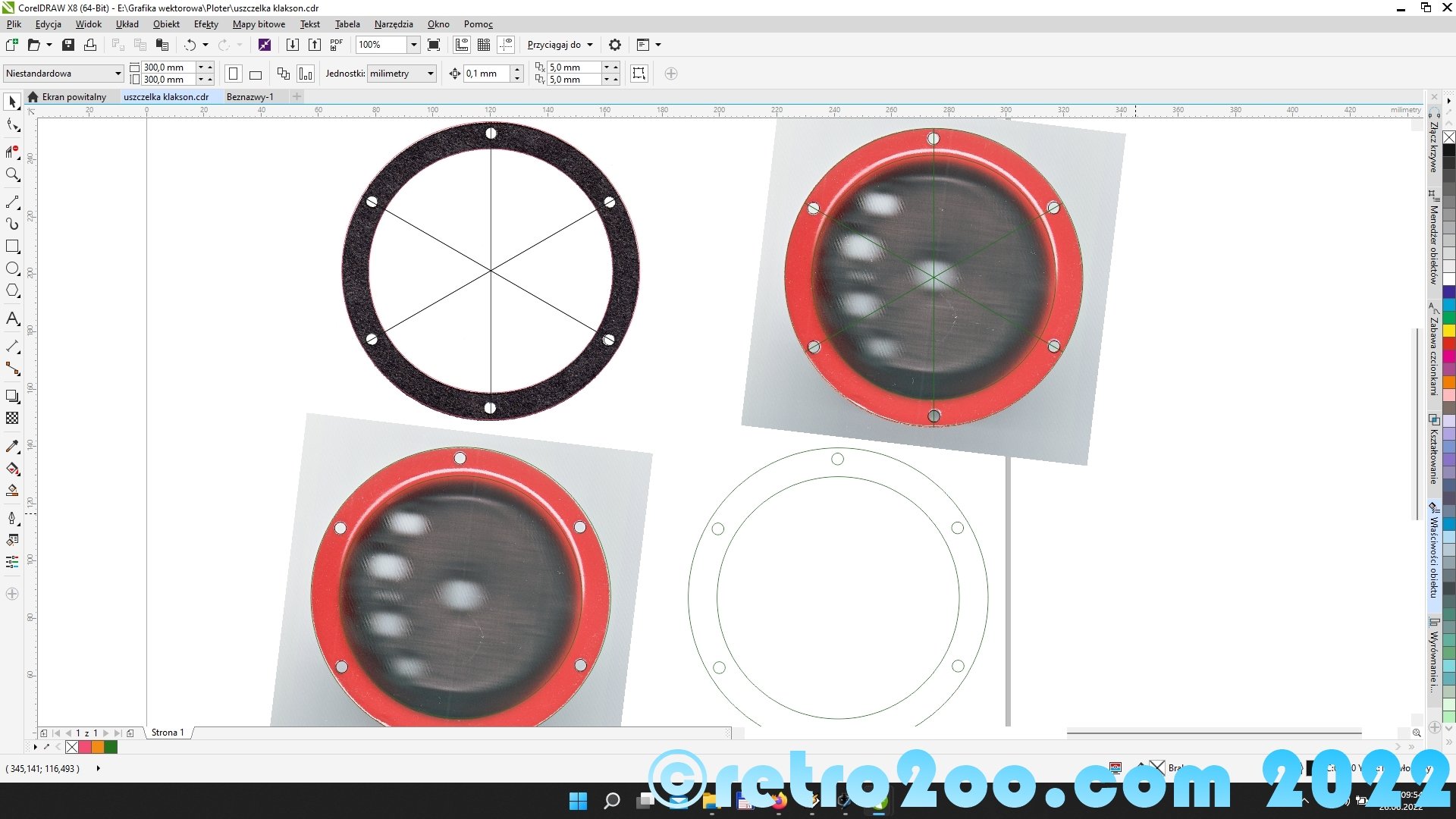Open the zoom level 100% dropdown
The width and height of the screenshot is (1456, 819).
tap(413, 45)
